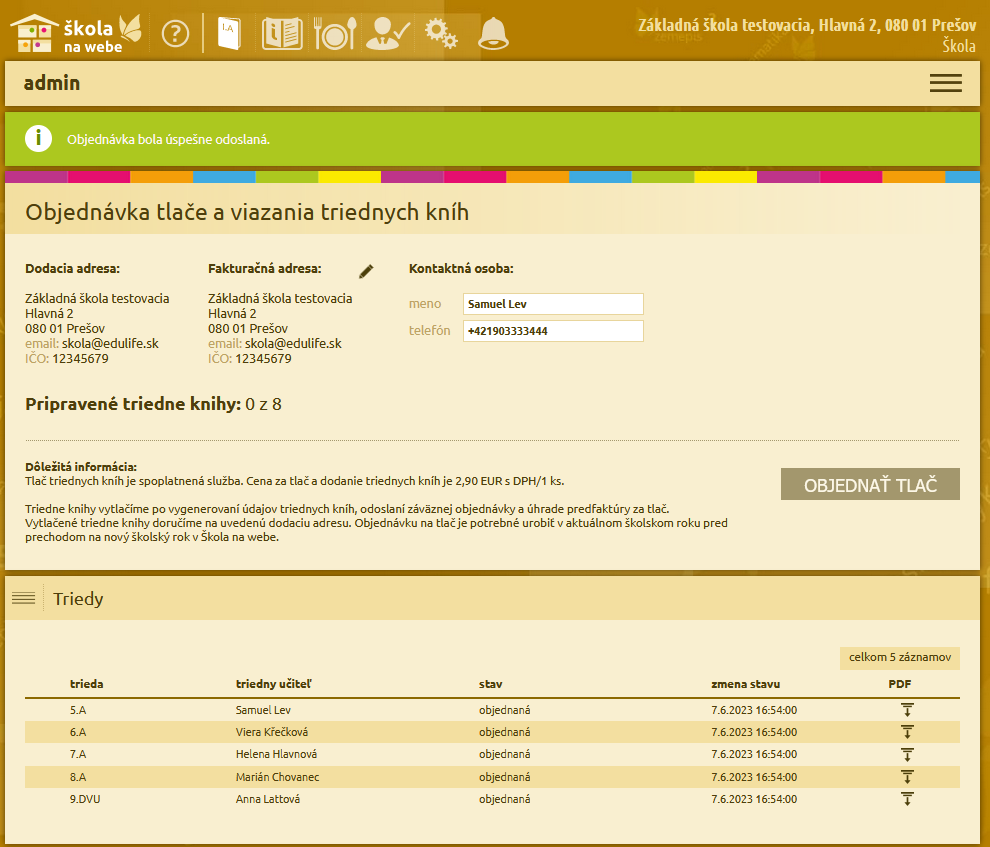Download the PDF for class 6.A
This screenshot has height=847, width=990.
tap(907, 732)
